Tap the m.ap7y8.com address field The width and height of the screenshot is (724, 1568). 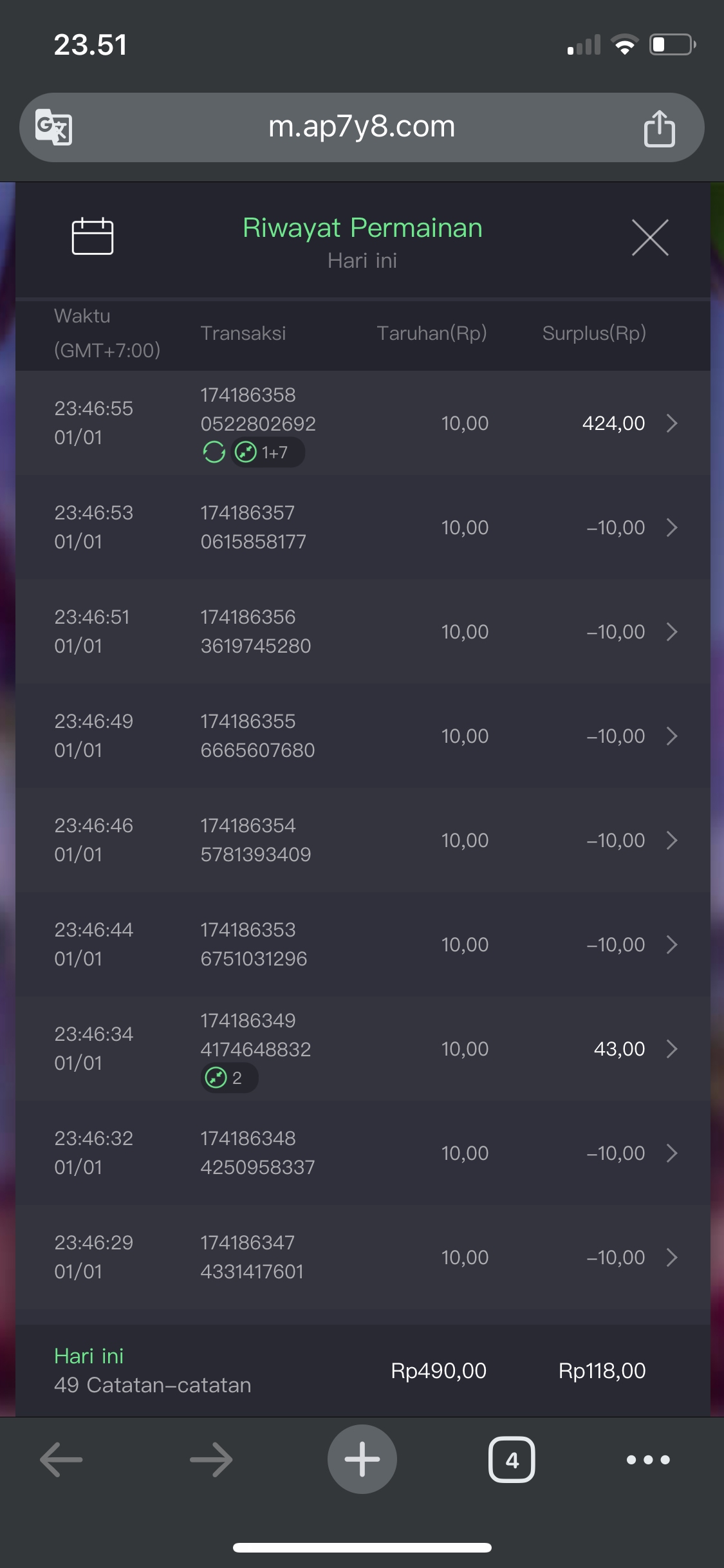[362, 127]
